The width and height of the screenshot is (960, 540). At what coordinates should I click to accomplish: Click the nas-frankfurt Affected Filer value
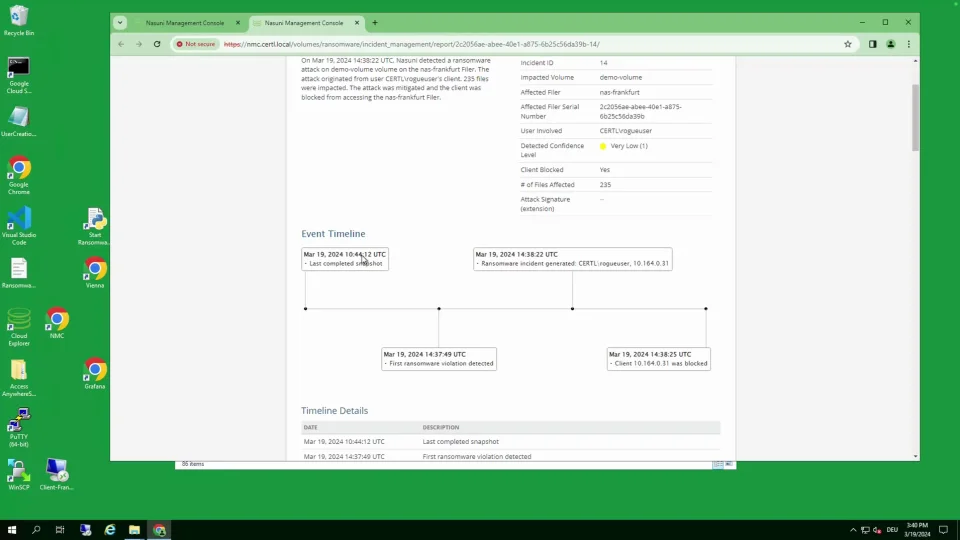pos(619,92)
